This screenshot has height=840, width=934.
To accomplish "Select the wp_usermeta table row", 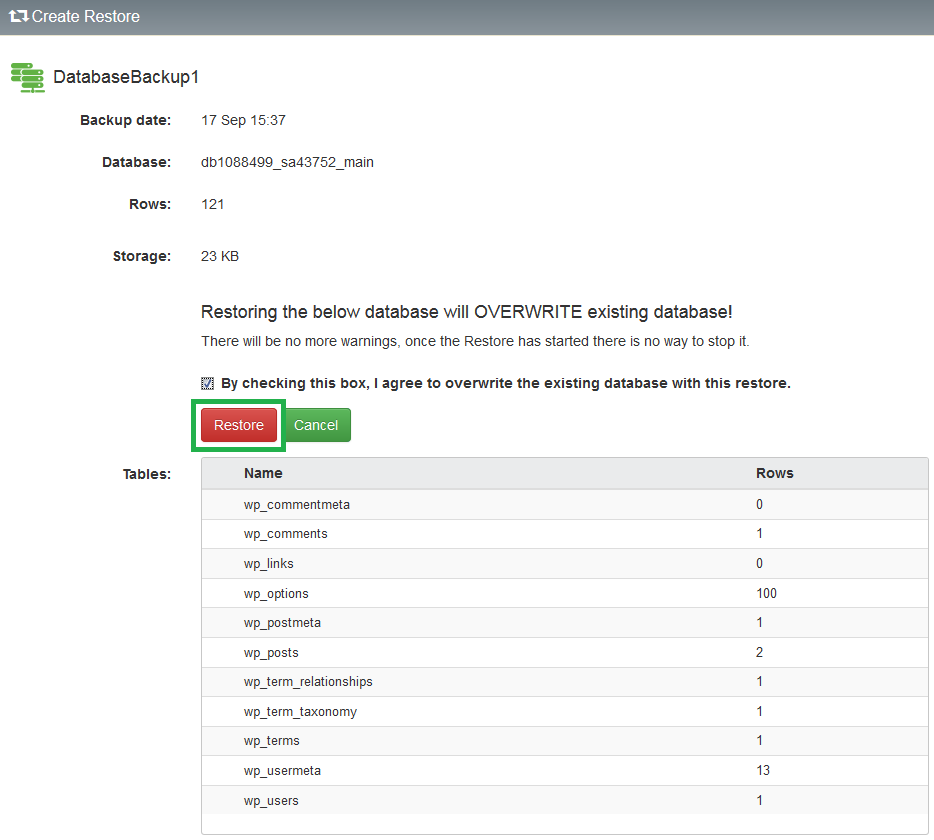I will [565, 770].
